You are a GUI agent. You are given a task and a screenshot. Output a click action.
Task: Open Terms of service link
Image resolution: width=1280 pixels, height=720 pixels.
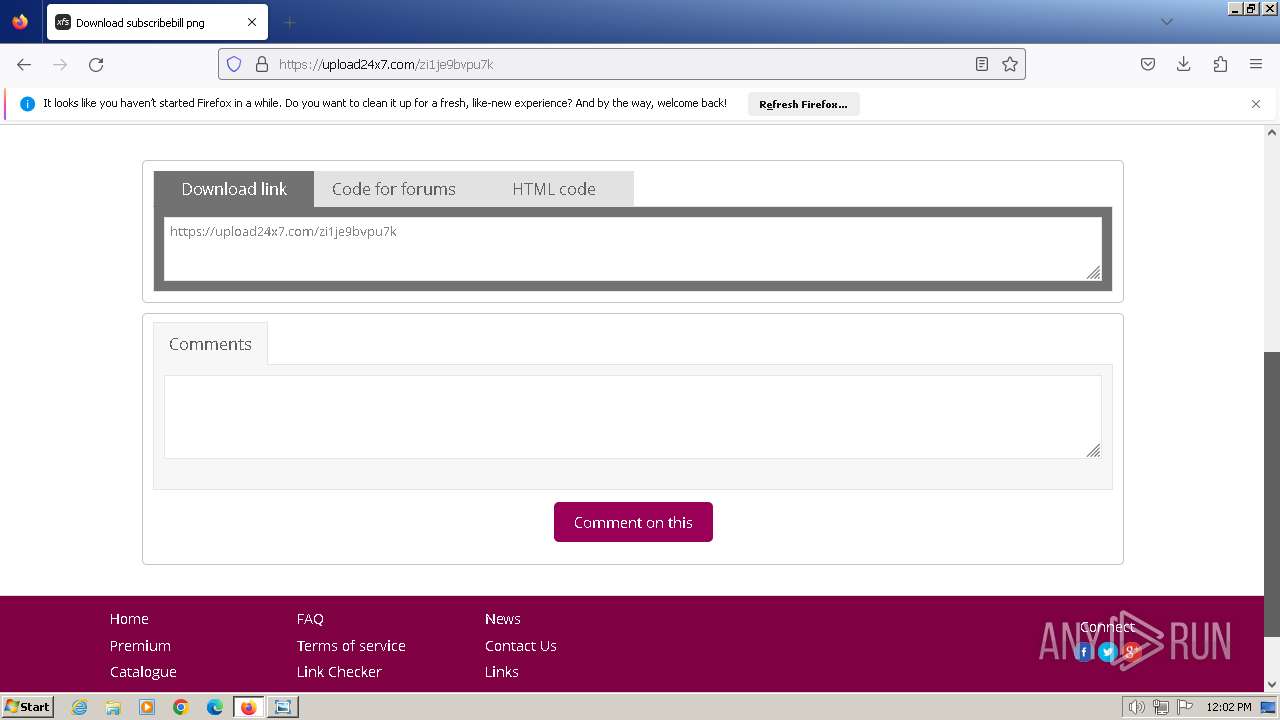click(351, 646)
